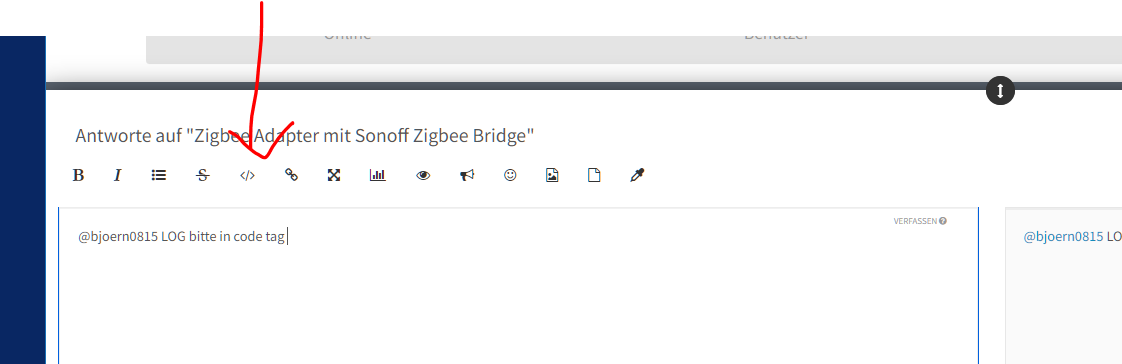The width and height of the screenshot is (1122, 364).
Task: Apply italic formatting to text
Action: (117, 175)
